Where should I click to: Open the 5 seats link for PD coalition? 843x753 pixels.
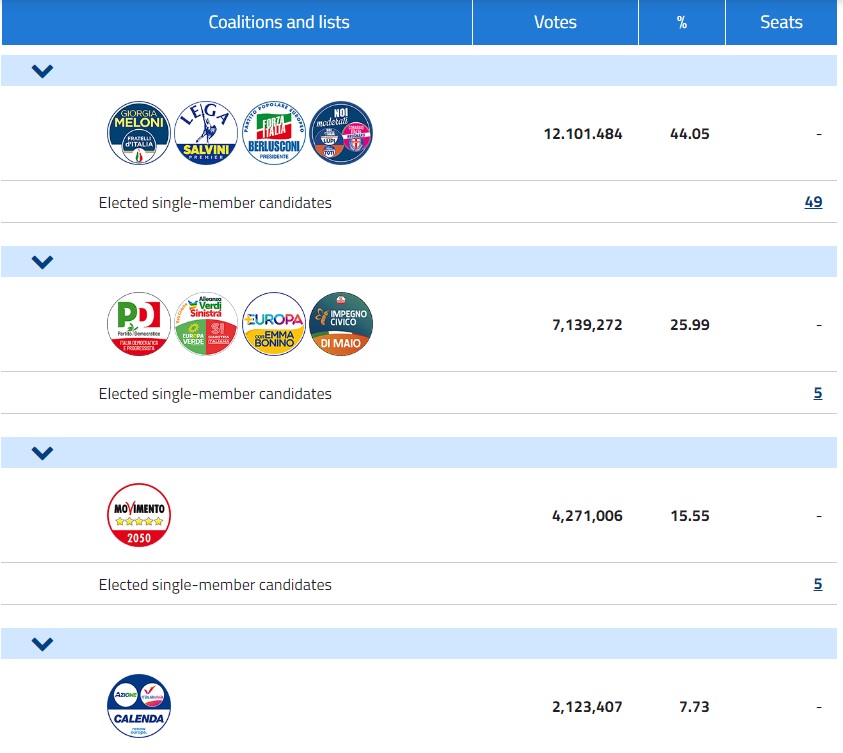817,393
